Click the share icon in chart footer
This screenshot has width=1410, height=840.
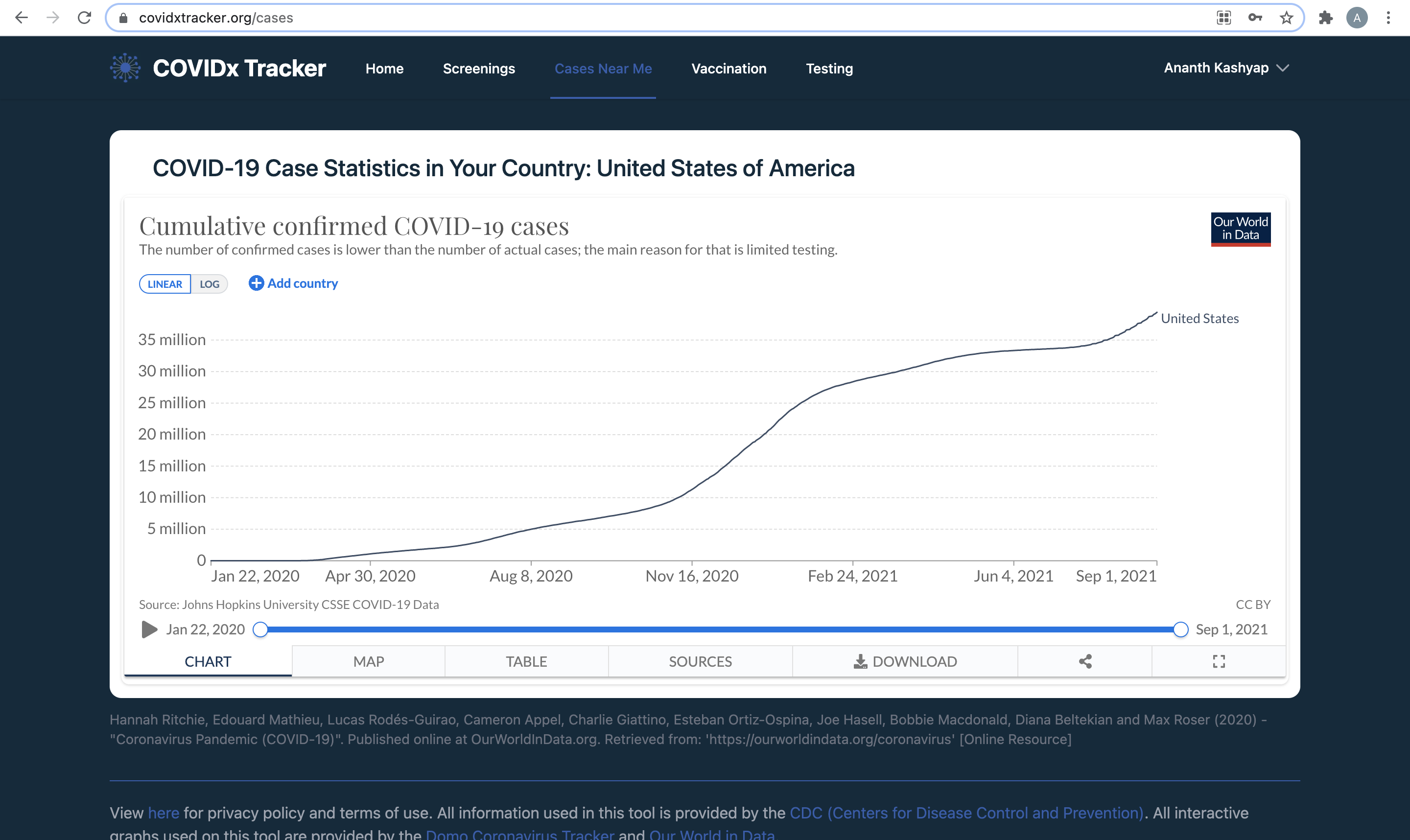pos(1084,661)
